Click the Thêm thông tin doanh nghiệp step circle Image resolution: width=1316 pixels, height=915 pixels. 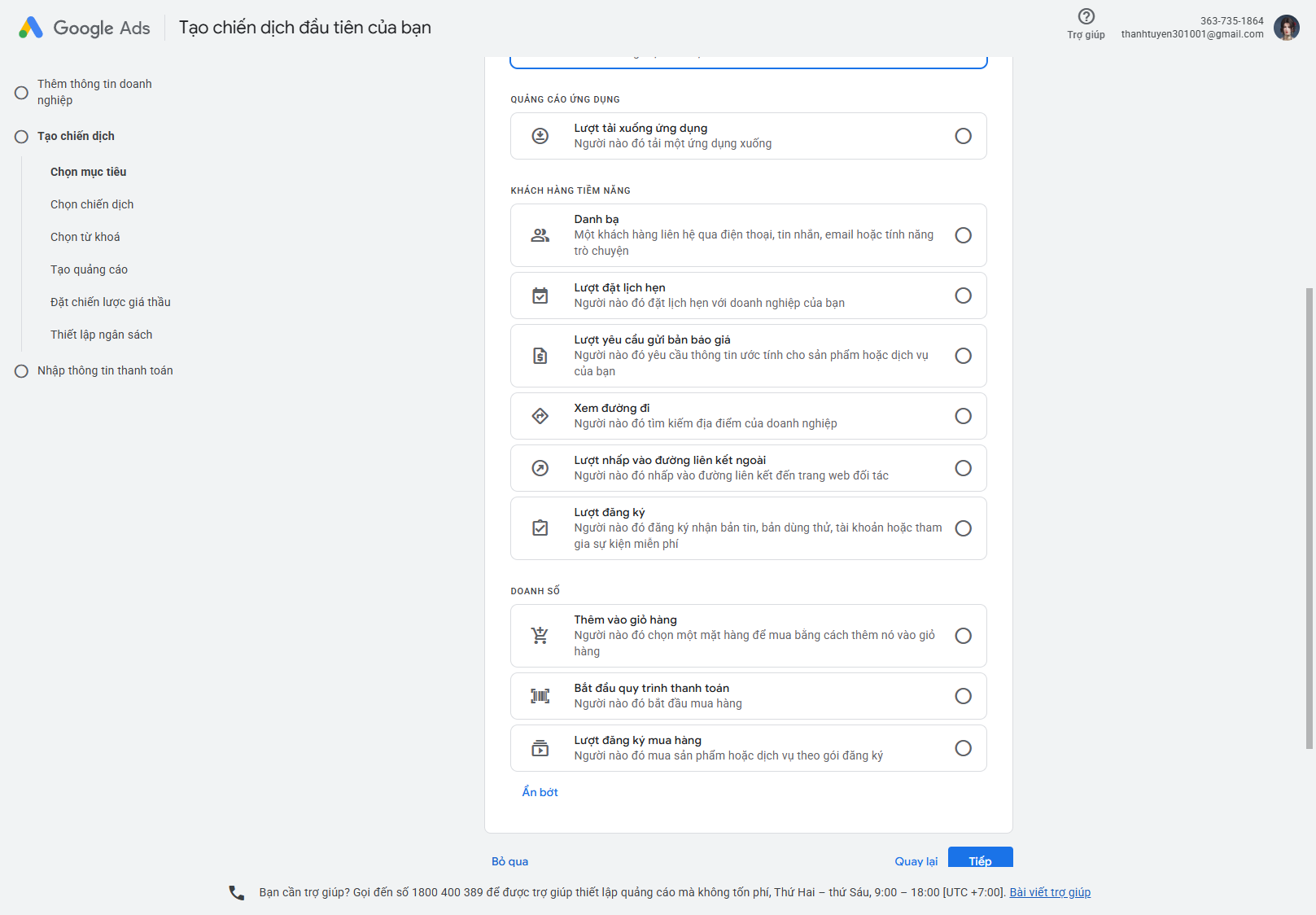21,93
